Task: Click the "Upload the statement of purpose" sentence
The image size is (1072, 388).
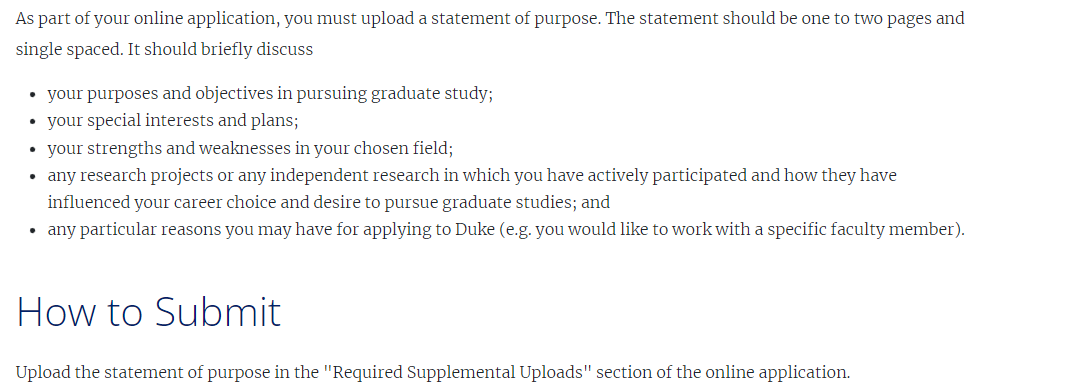Action: coord(433,373)
